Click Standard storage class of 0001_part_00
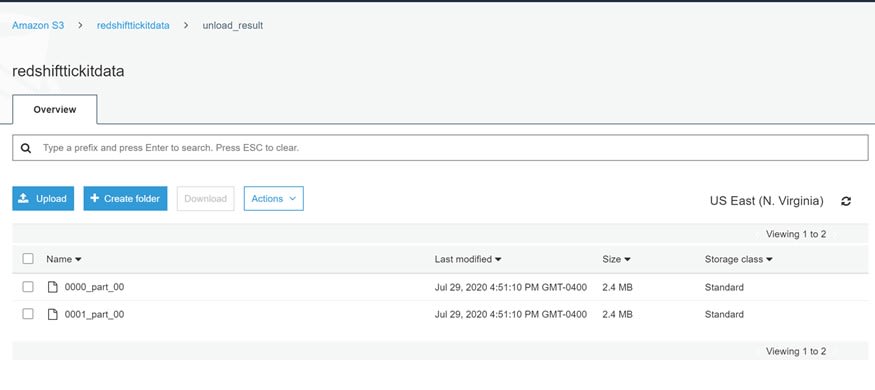Screen dimensions: 875x390 [x=724, y=314]
